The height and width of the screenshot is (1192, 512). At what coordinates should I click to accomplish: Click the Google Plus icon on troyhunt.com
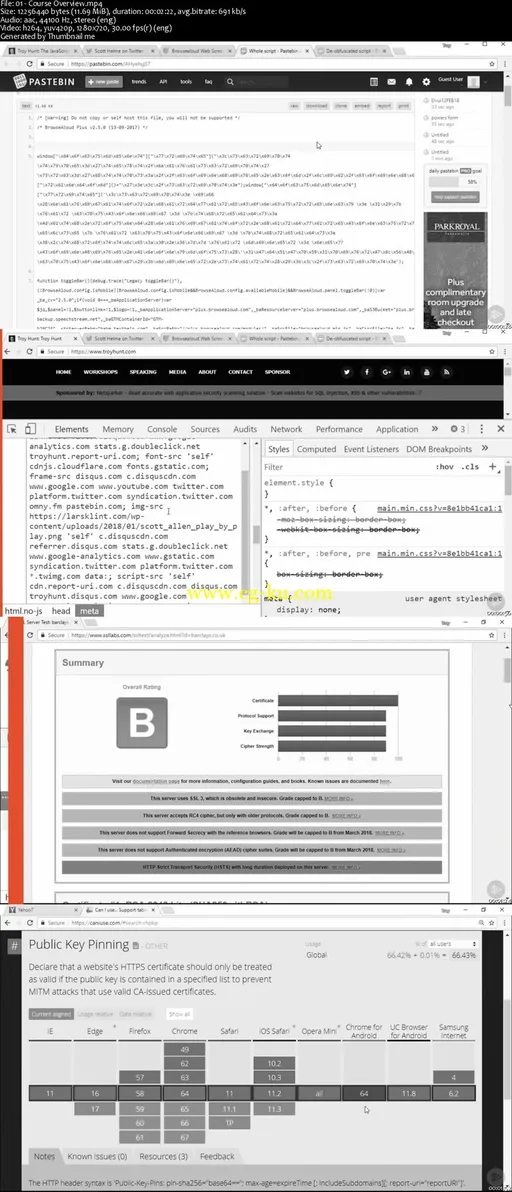point(387,372)
